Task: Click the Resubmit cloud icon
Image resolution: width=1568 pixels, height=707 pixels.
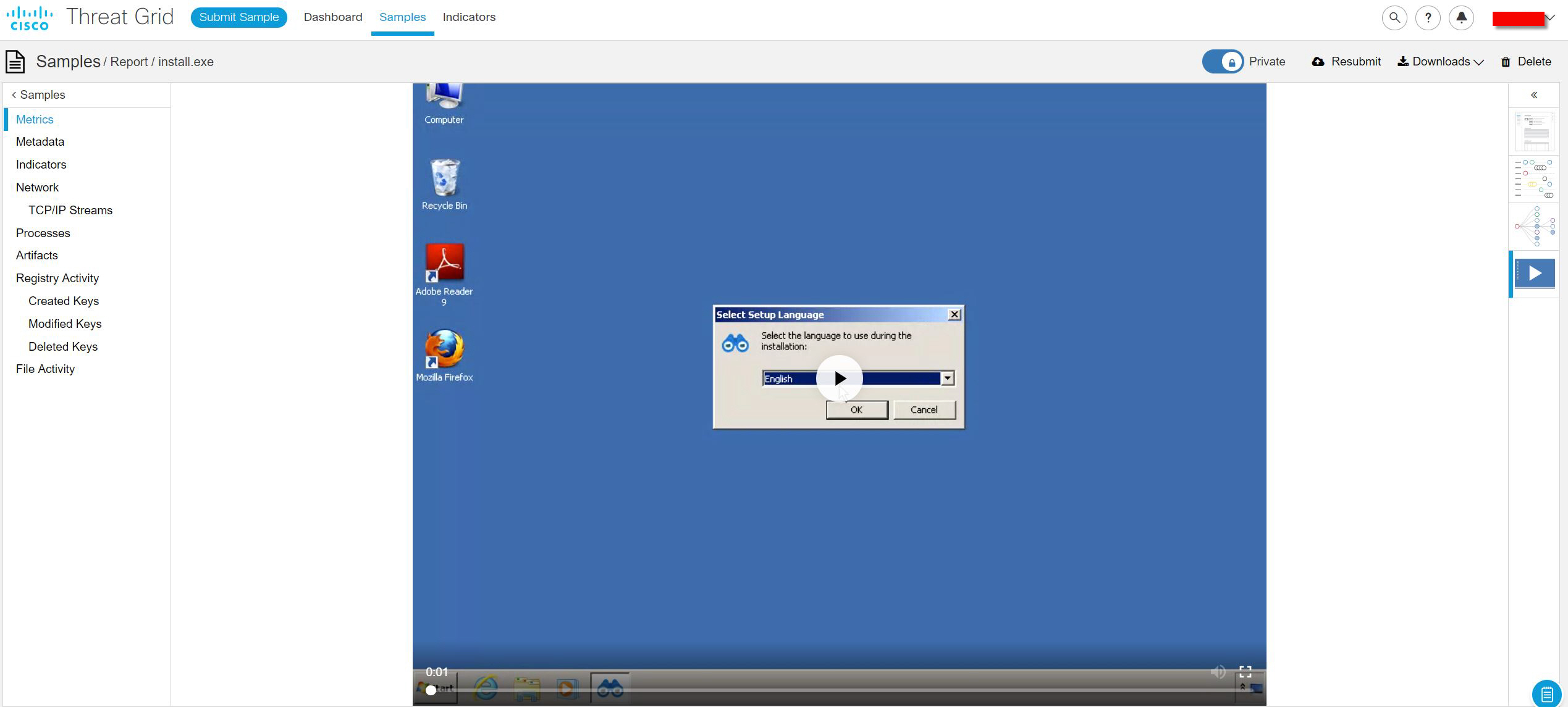Action: [x=1318, y=62]
